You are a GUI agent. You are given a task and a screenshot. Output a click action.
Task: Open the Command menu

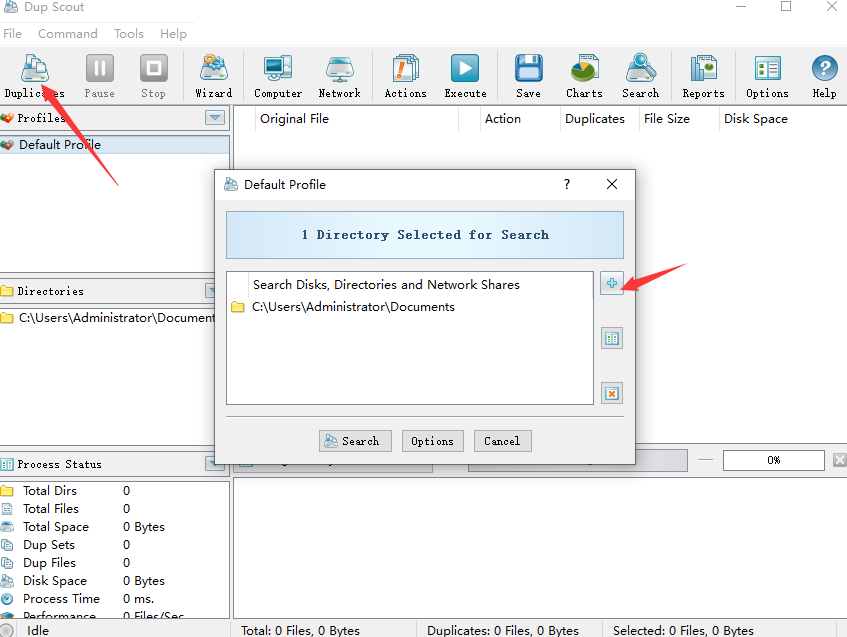[68, 33]
